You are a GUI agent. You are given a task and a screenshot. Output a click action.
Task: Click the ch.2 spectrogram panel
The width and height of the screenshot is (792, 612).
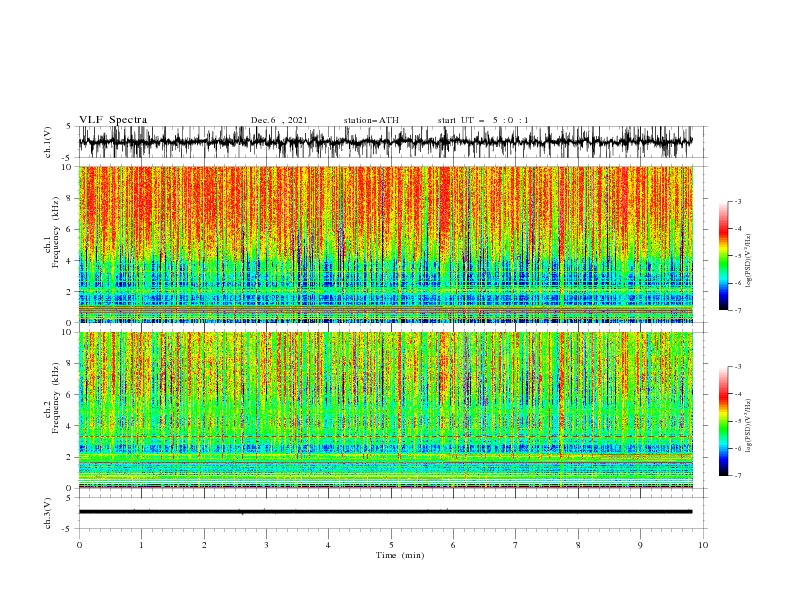point(385,410)
